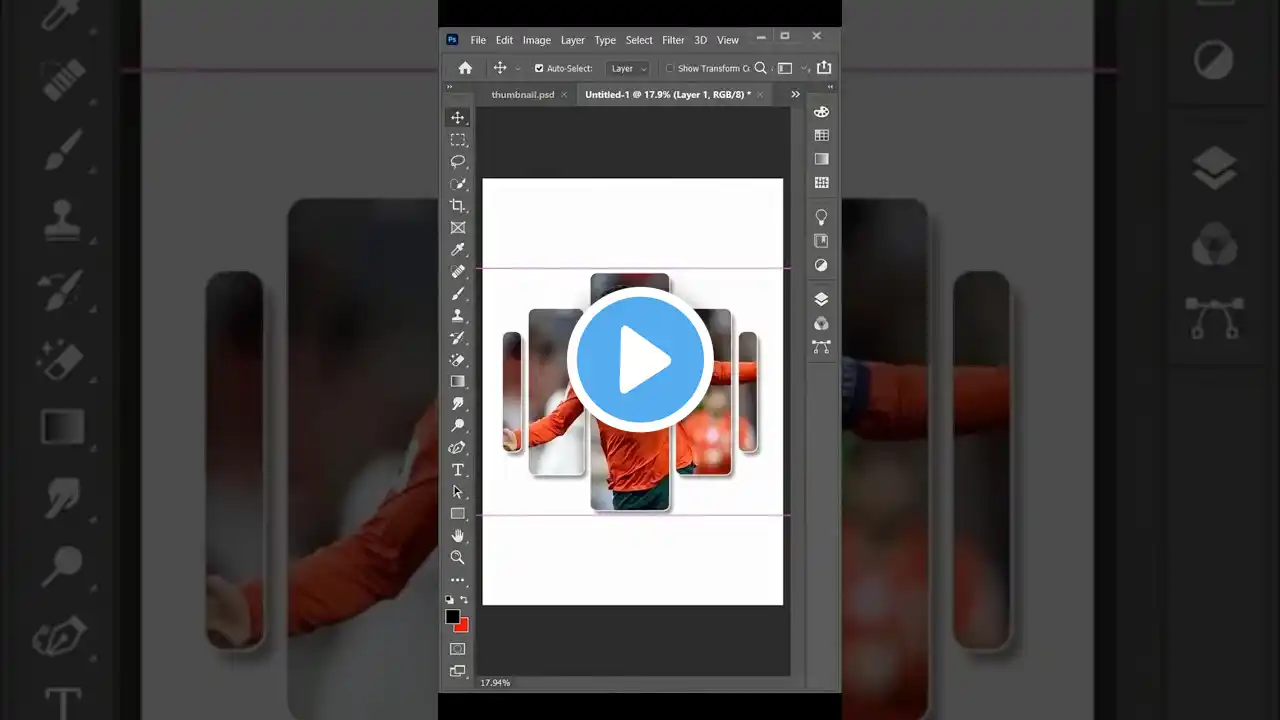Image resolution: width=1280 pixels, height=720 pixels.
Task: Expand the tools panel to two columns
Action: [450, 87]
